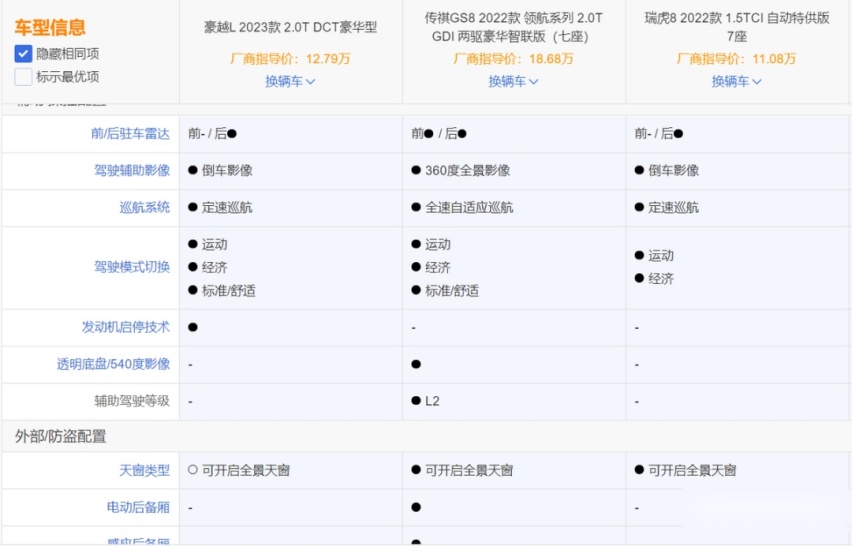Click the 厂商指导价 18.68万 price

(513, 59)
